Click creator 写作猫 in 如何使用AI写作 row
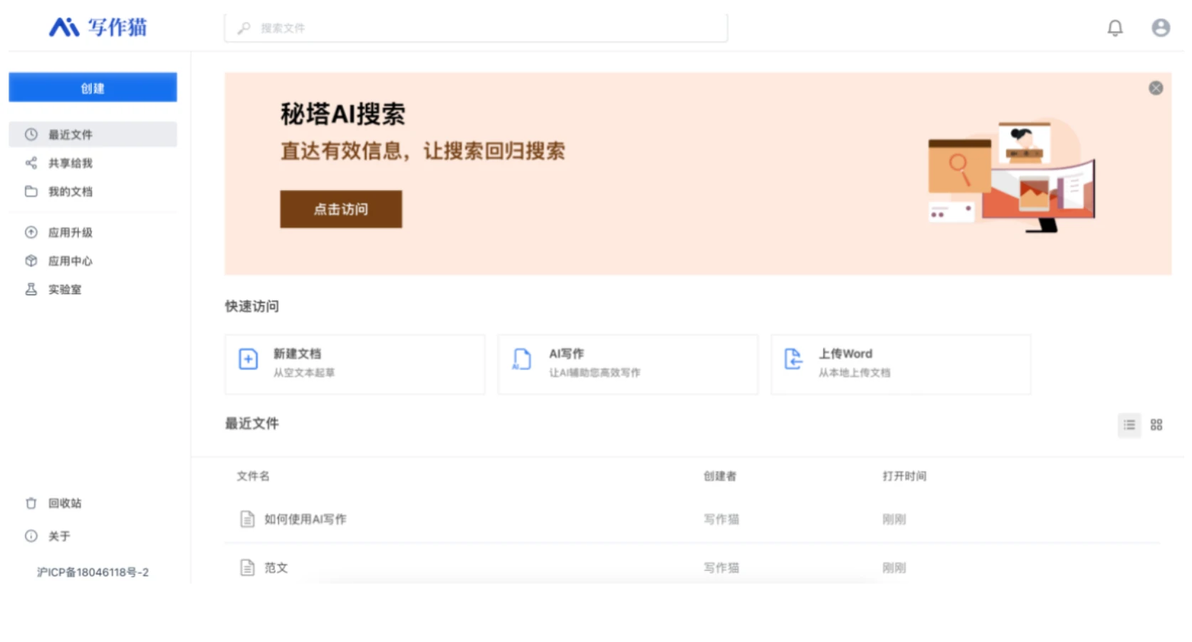1192x642 pixels. pos(721,520)
